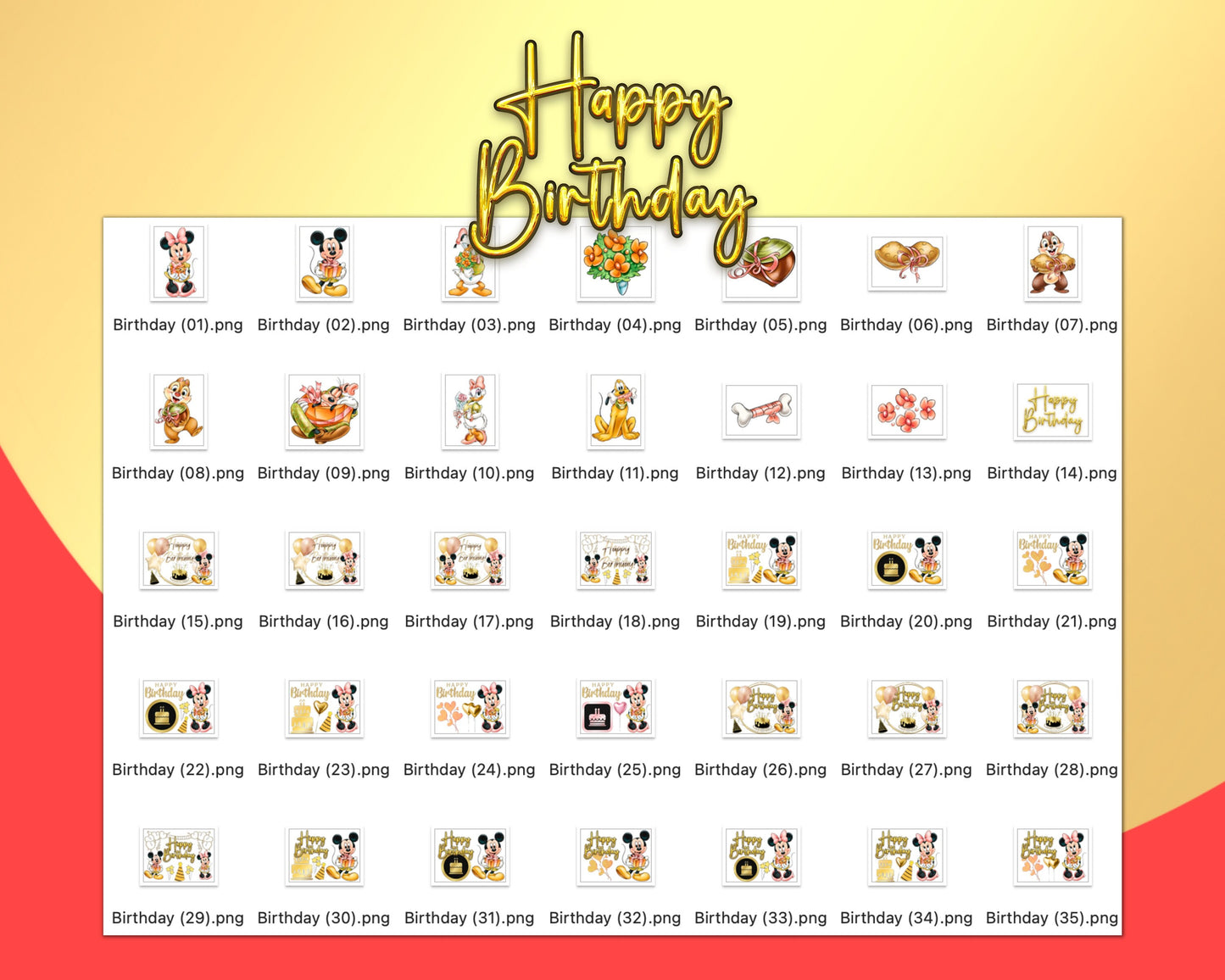Open the pink flowers image Birthday (13).png
Image resolution: width=1225 pixels, height=980 pixels.
coord(905,411)
